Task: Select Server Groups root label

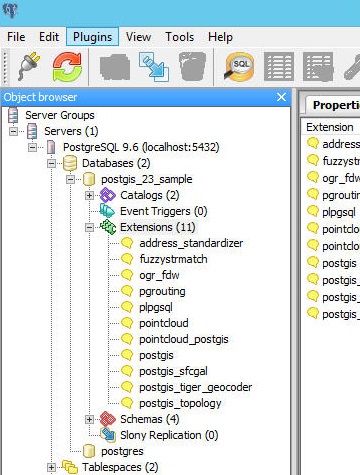Action: [x=60, y=115]
